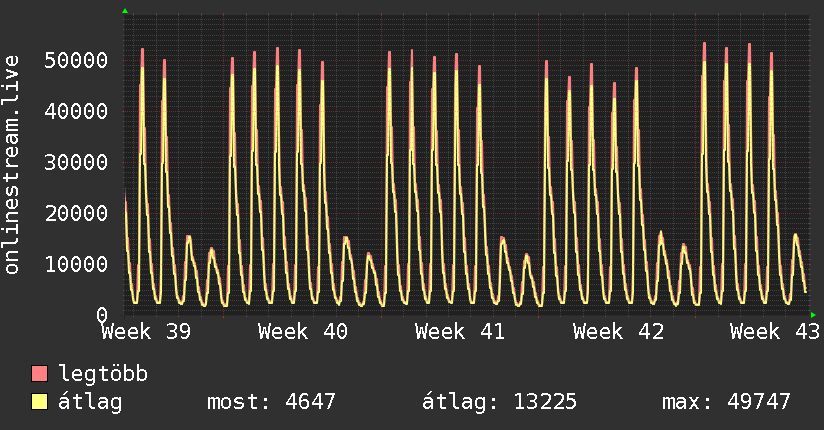Click the pink legtöbb legend swatch

[x=39, y=373]
